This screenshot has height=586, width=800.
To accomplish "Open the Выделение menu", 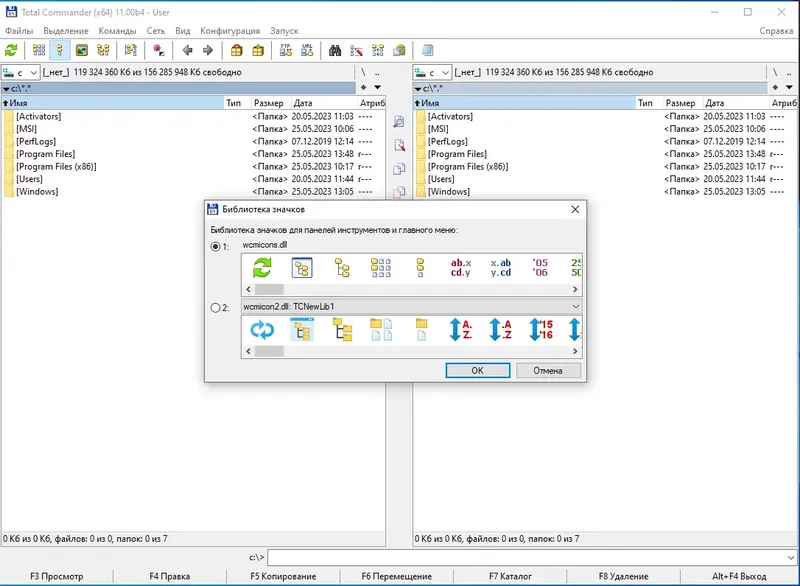I will tap(66, 31).
